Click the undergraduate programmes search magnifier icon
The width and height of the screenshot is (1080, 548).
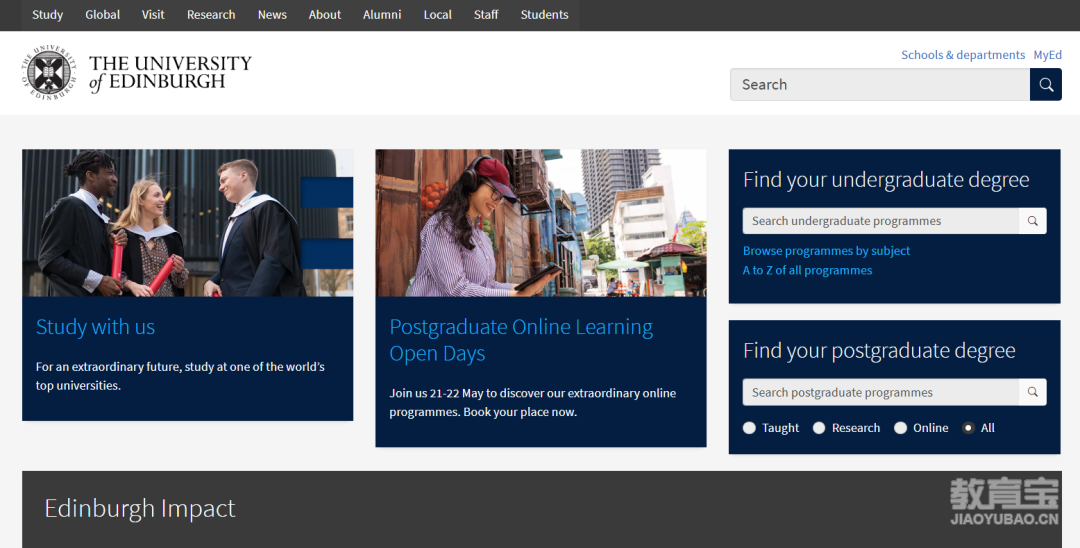pyautogui.click(x=1032, y=221)
